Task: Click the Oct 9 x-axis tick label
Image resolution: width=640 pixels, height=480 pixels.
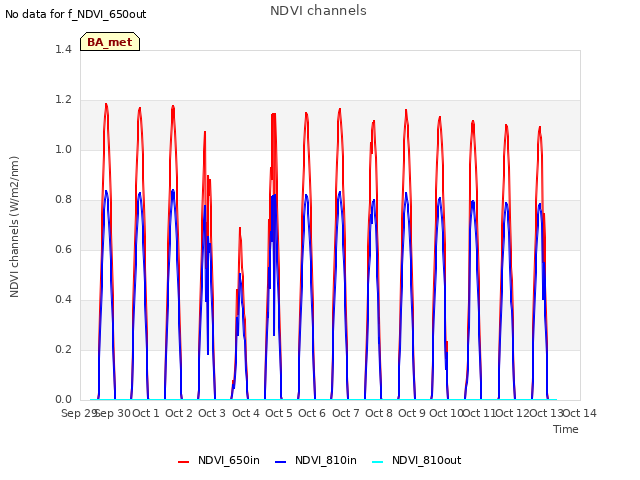Action: (x=412, y=413)
